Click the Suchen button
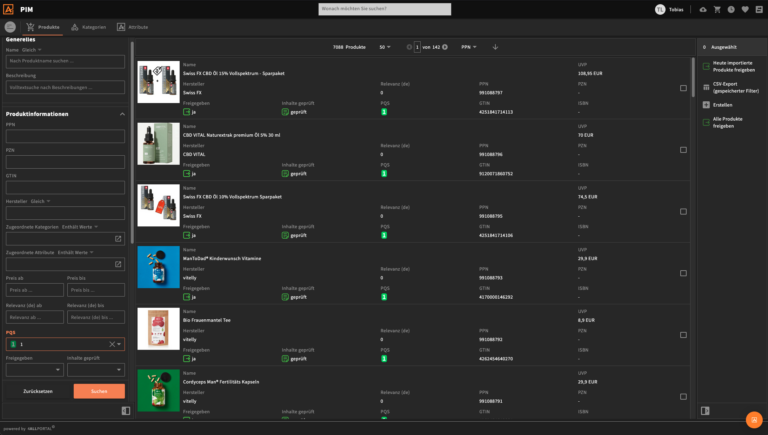This screenshot has width=768, height=435. [99, 391]
